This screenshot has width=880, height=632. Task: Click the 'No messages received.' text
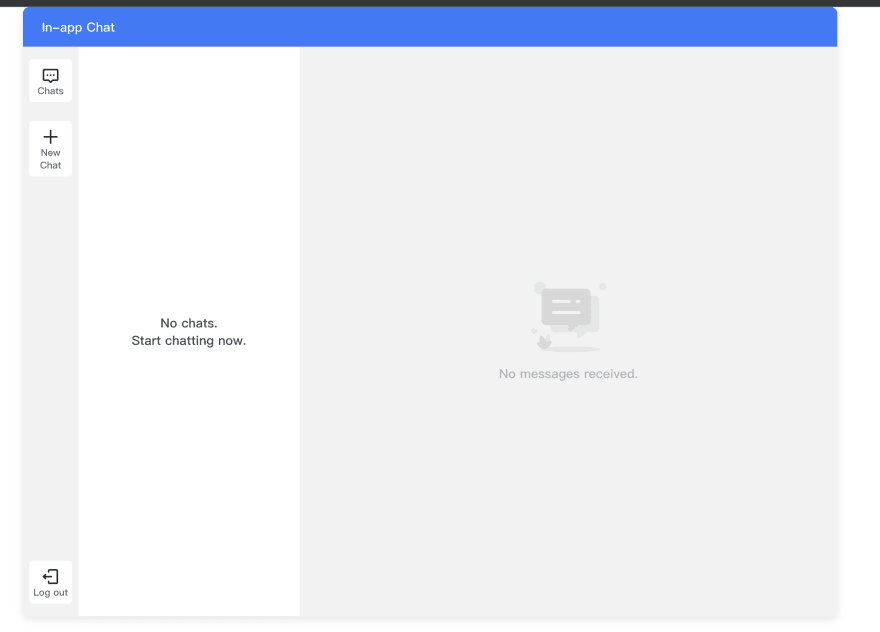(x=568, y=374)
